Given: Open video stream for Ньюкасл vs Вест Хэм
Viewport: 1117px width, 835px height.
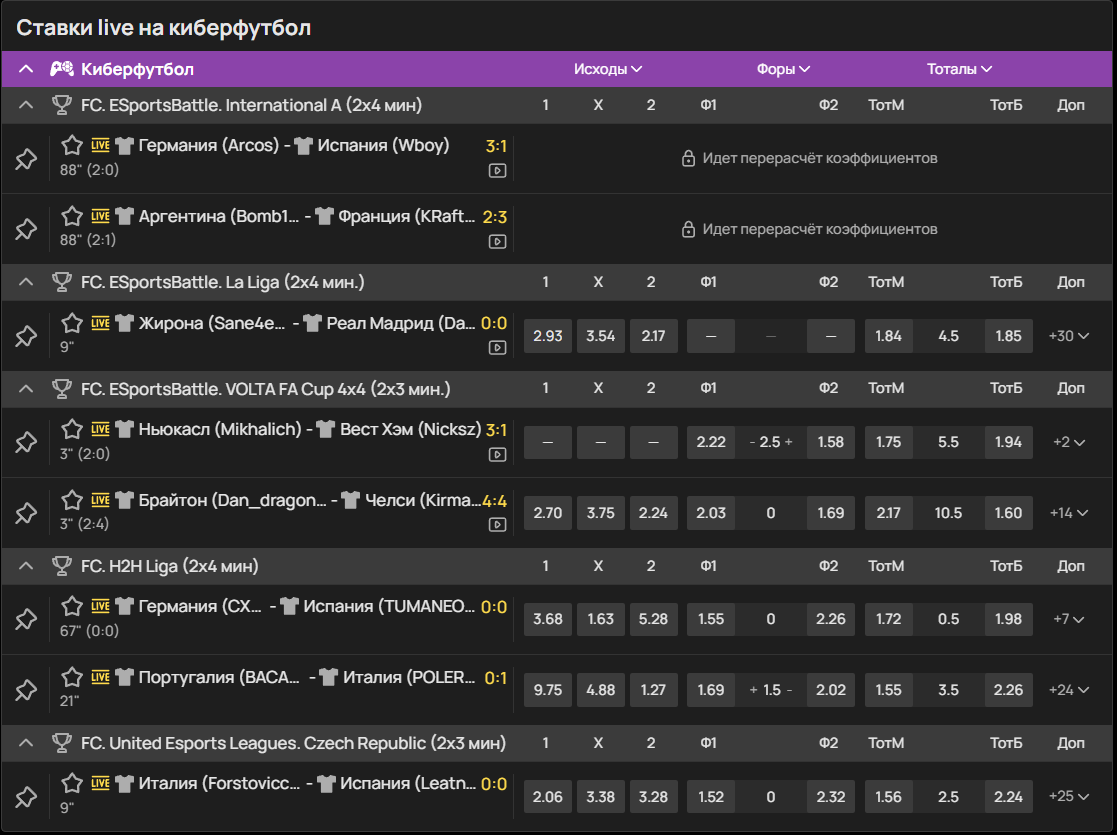Looking at the screenshot, I should click(497, 454).
